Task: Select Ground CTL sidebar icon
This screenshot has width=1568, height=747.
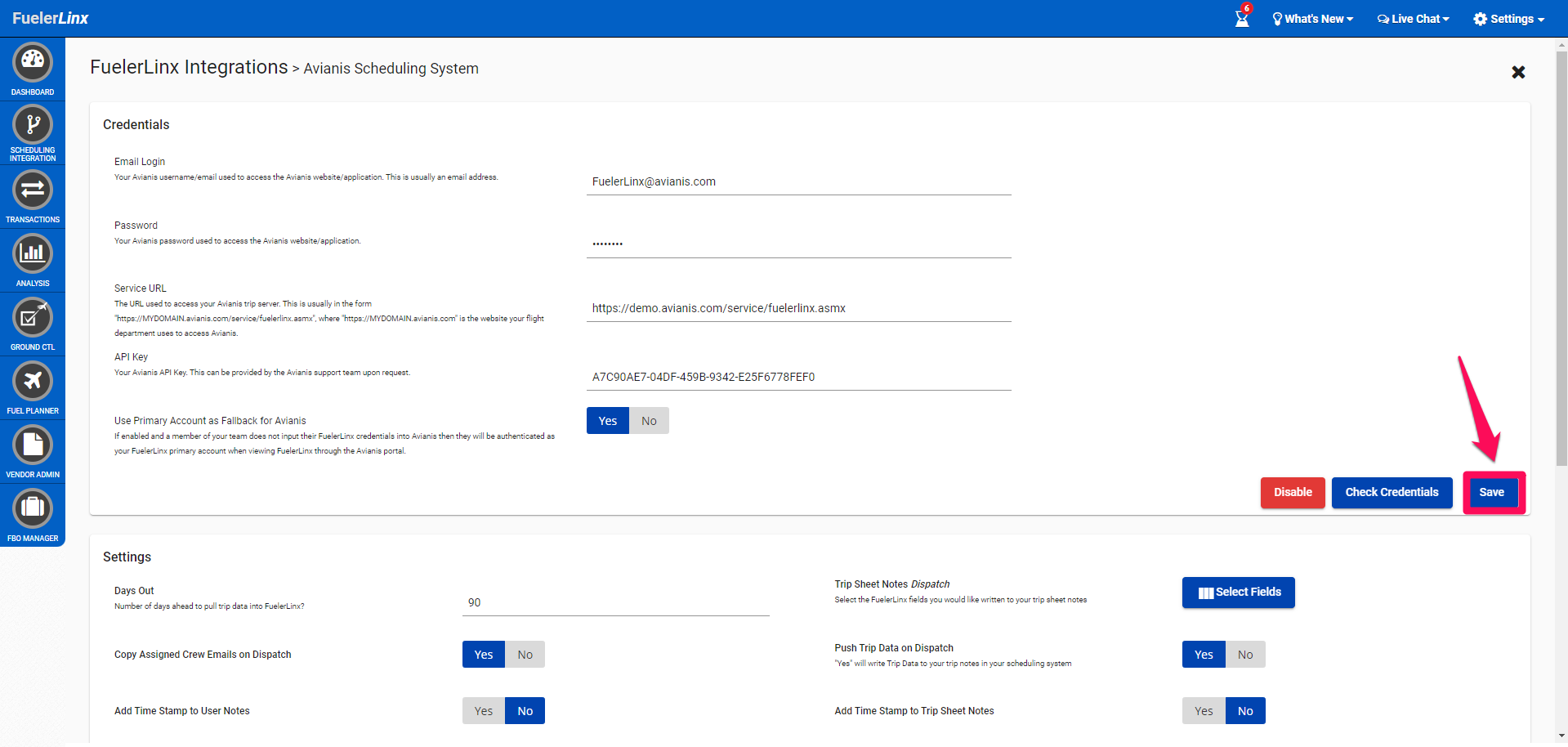Action: point(33,317)
